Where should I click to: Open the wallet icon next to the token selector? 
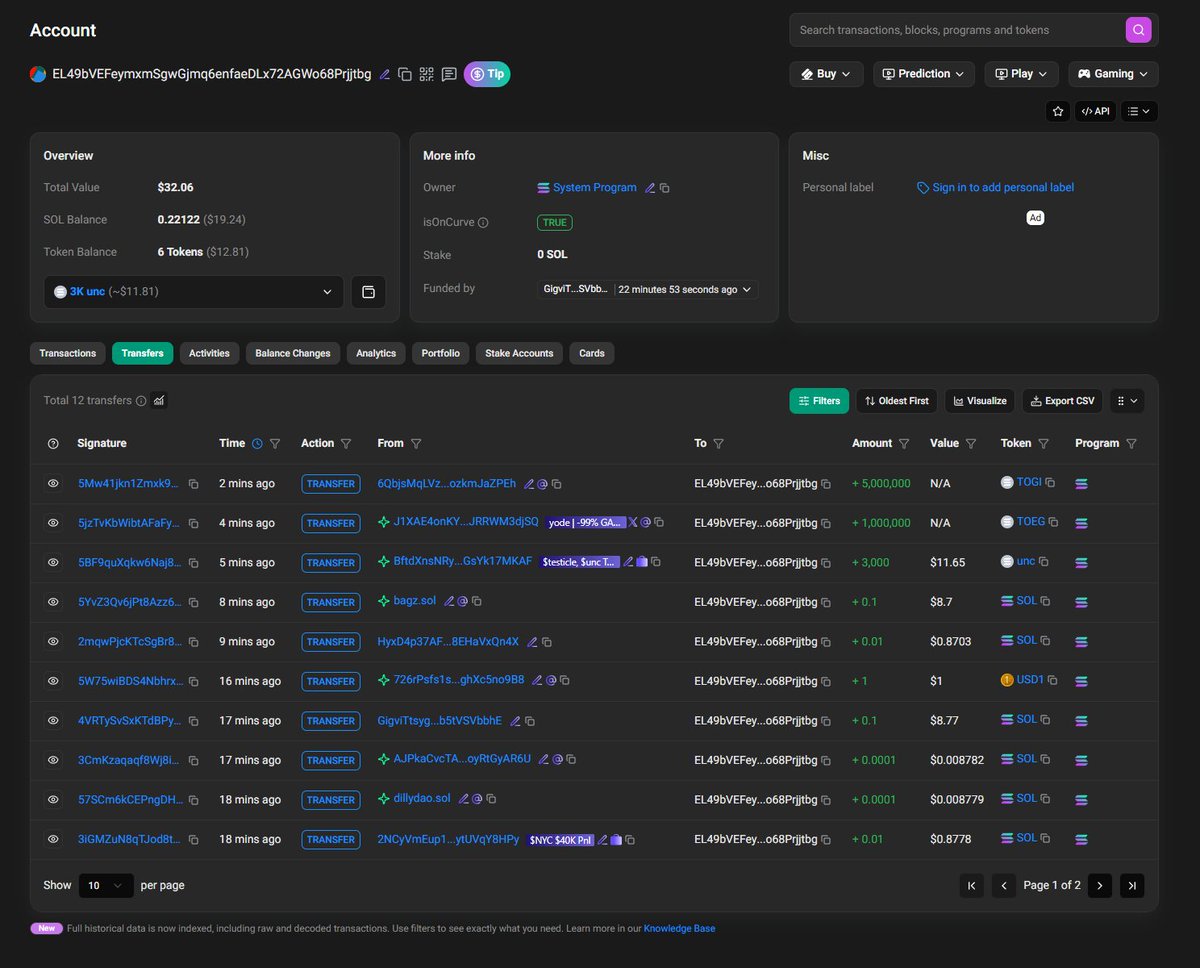pyautogui.click(x=368, y=292)
